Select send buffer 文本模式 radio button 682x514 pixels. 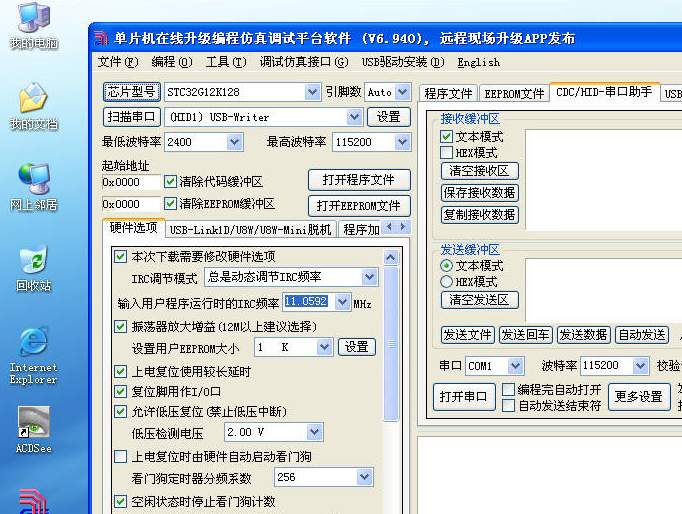(x=446, y=265)
